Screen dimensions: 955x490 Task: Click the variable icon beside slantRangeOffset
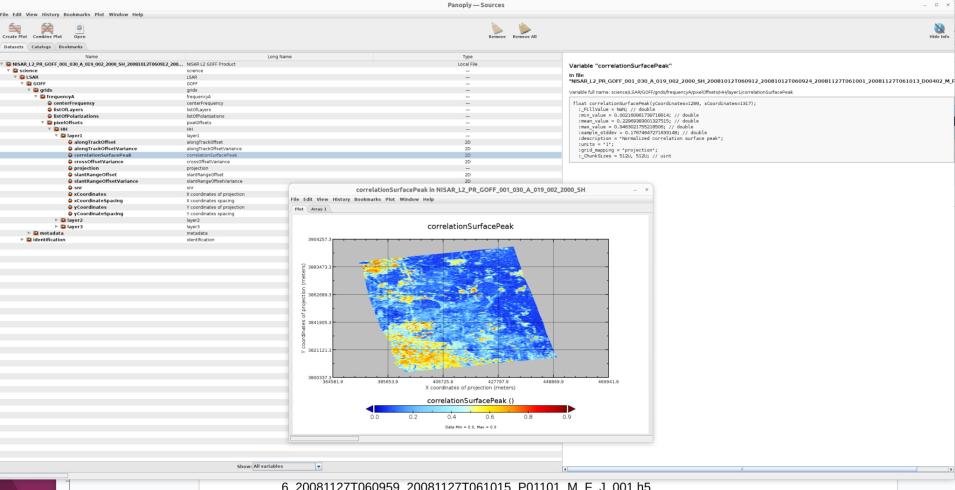[x=71, y=175]
